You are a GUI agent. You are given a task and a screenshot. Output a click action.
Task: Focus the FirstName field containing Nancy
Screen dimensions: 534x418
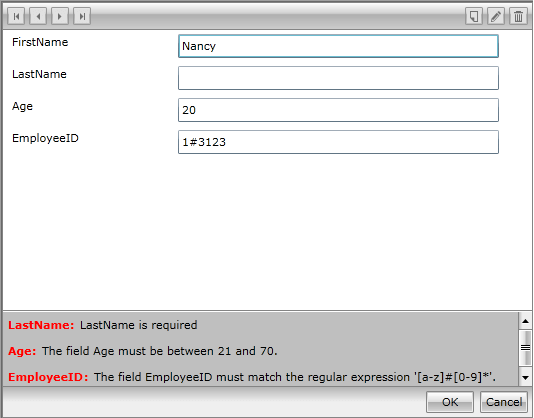338,46
